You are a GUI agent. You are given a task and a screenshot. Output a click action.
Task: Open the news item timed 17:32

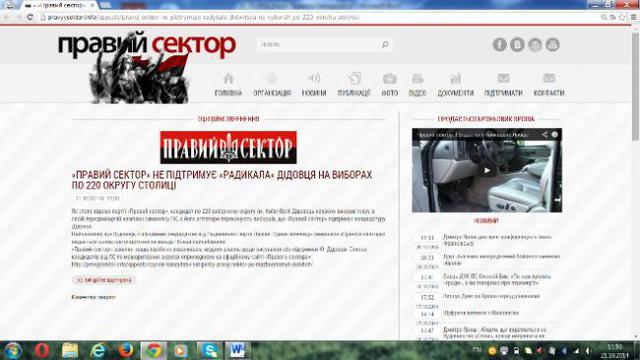[491, 296]
